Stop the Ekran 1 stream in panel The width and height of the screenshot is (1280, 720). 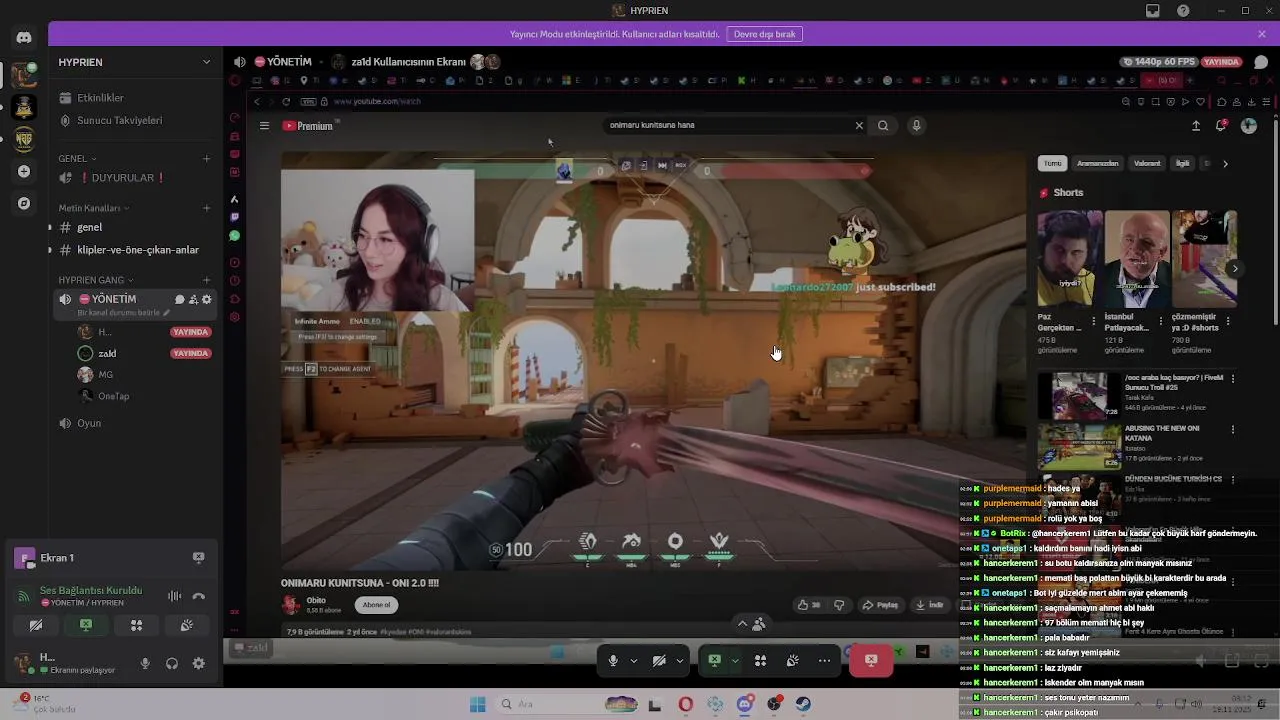point(198,558)
